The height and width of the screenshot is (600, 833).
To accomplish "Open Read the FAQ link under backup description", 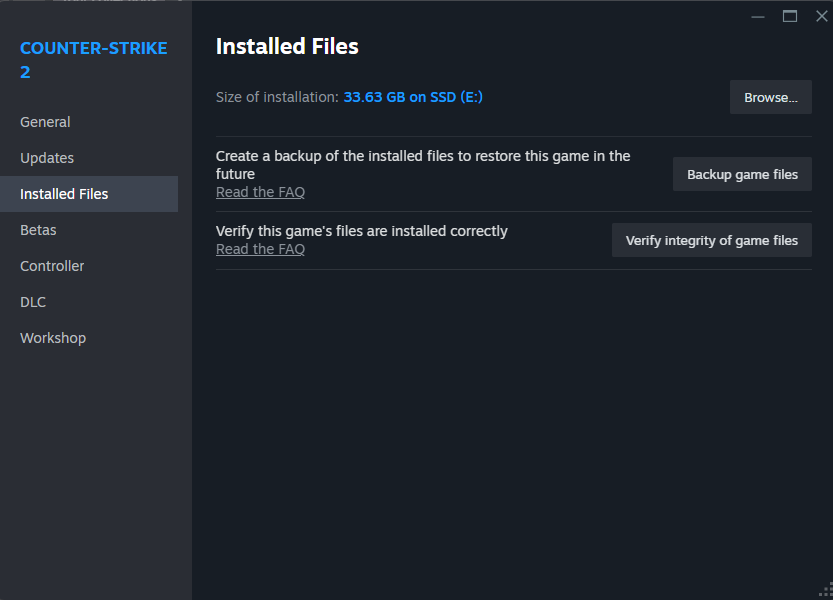I will pos(260,192).
